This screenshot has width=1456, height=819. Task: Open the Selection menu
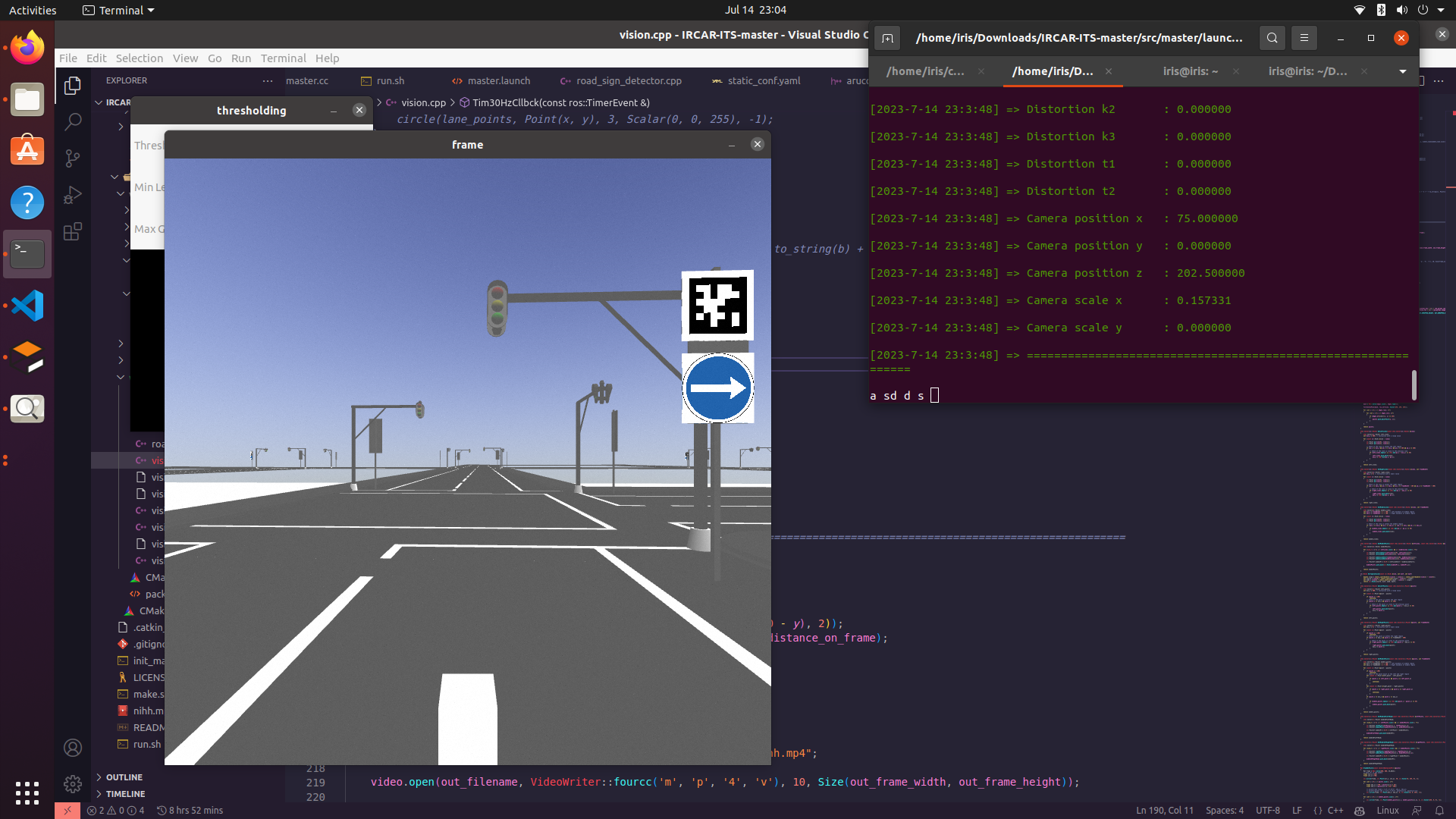(x=139, y=58)
